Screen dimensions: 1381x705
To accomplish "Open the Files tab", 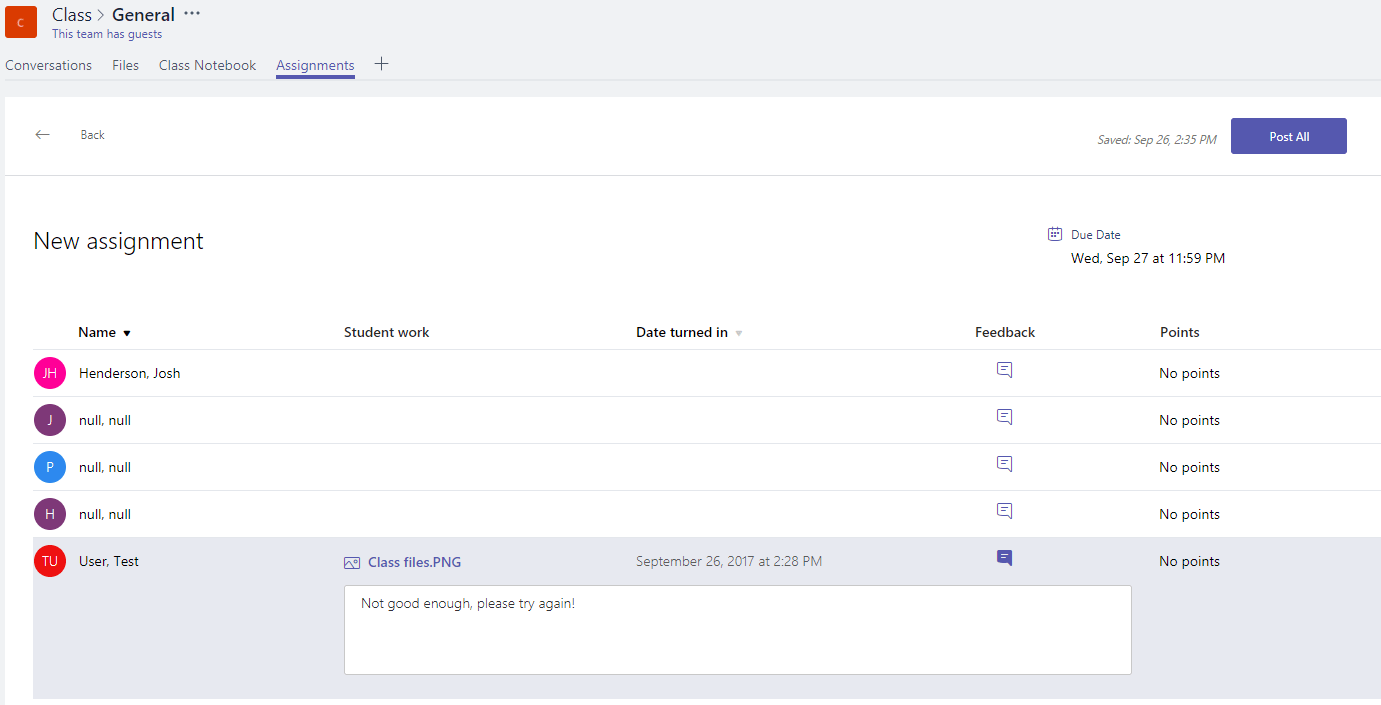I will [126, 65].
